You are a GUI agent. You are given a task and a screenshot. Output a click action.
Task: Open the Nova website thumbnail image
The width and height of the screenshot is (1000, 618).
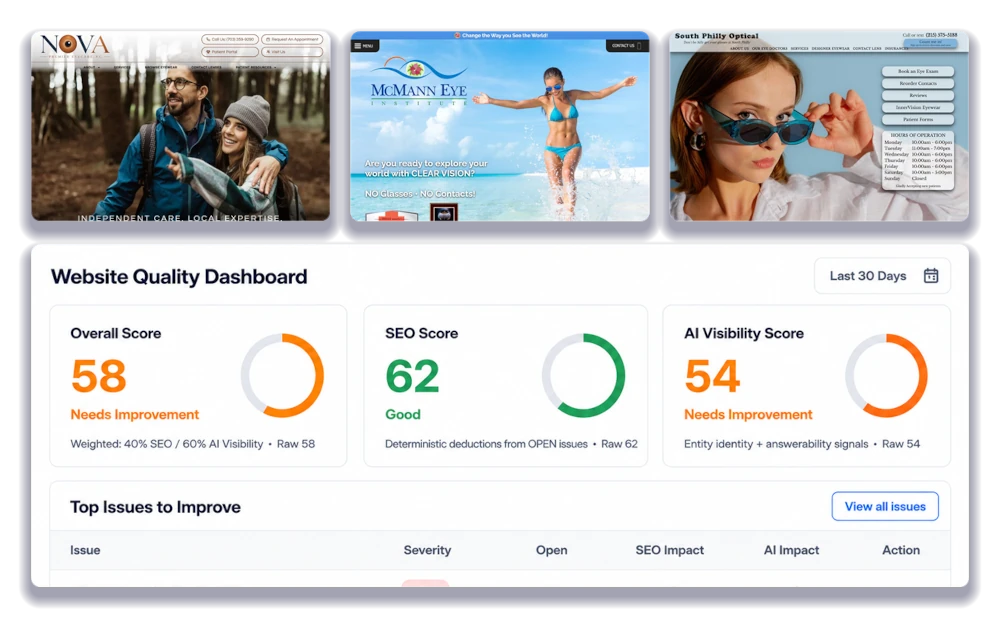click(180, 126)
